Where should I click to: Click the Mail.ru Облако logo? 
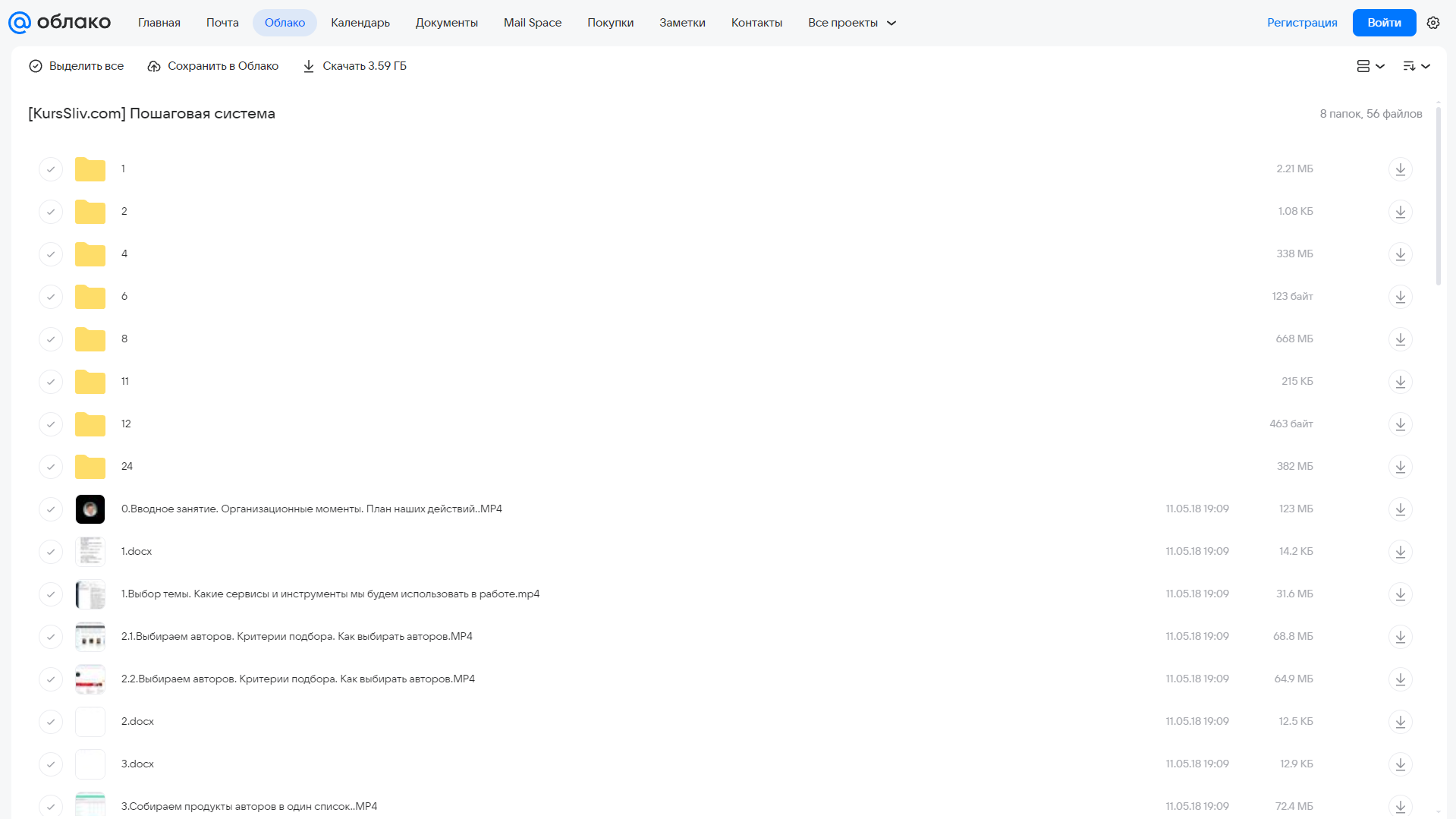[59, 23]
